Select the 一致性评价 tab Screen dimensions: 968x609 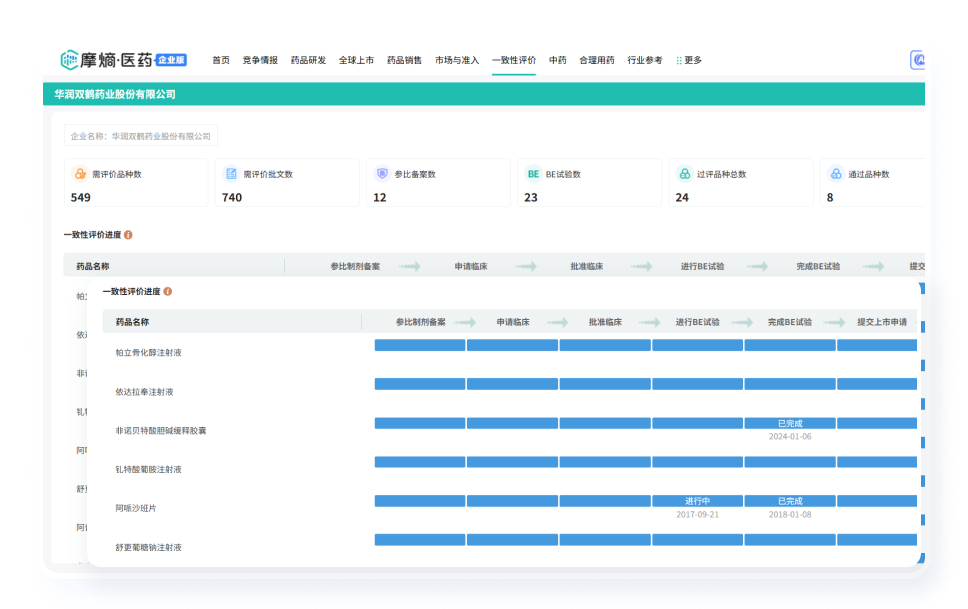[x=514, y=60]
